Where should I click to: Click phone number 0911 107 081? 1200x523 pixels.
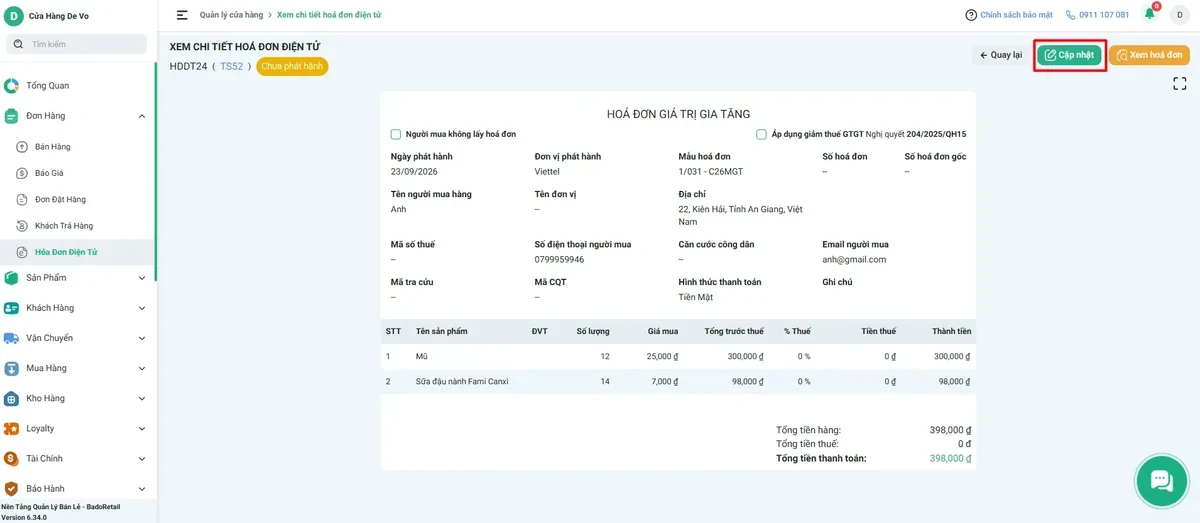[1104, 15]
